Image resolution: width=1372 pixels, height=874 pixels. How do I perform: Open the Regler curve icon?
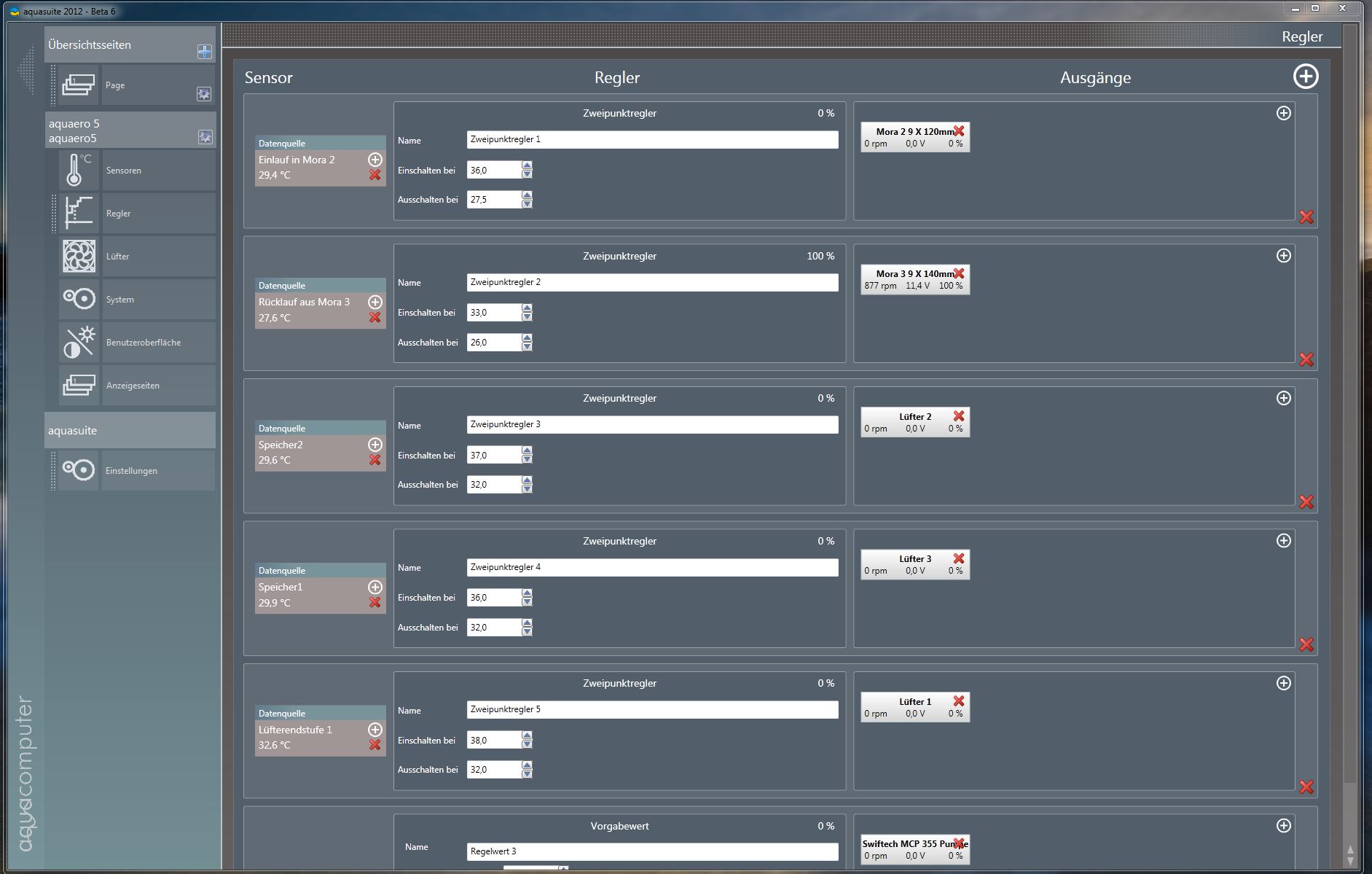79,213
